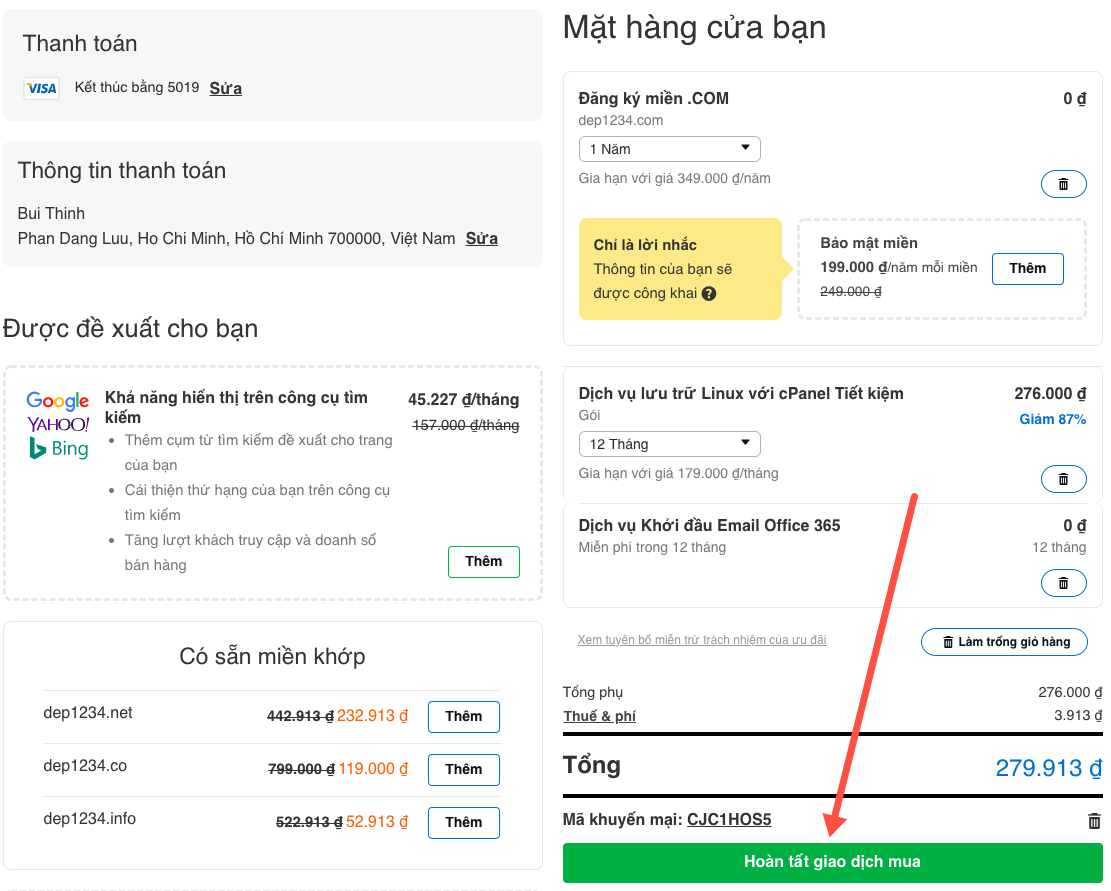Click the 3.913 ₫ tax amount
1111x891 pixels.
(1078, 715)
